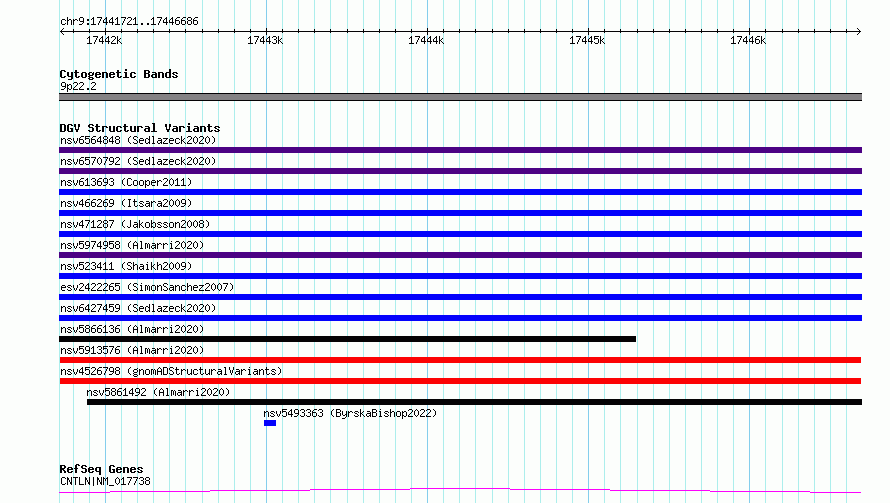The width and height of the screenshot is (890, 503).
Task: Click nsv5861492 (Almarri2020) label
Action: (x=158, y=392)
